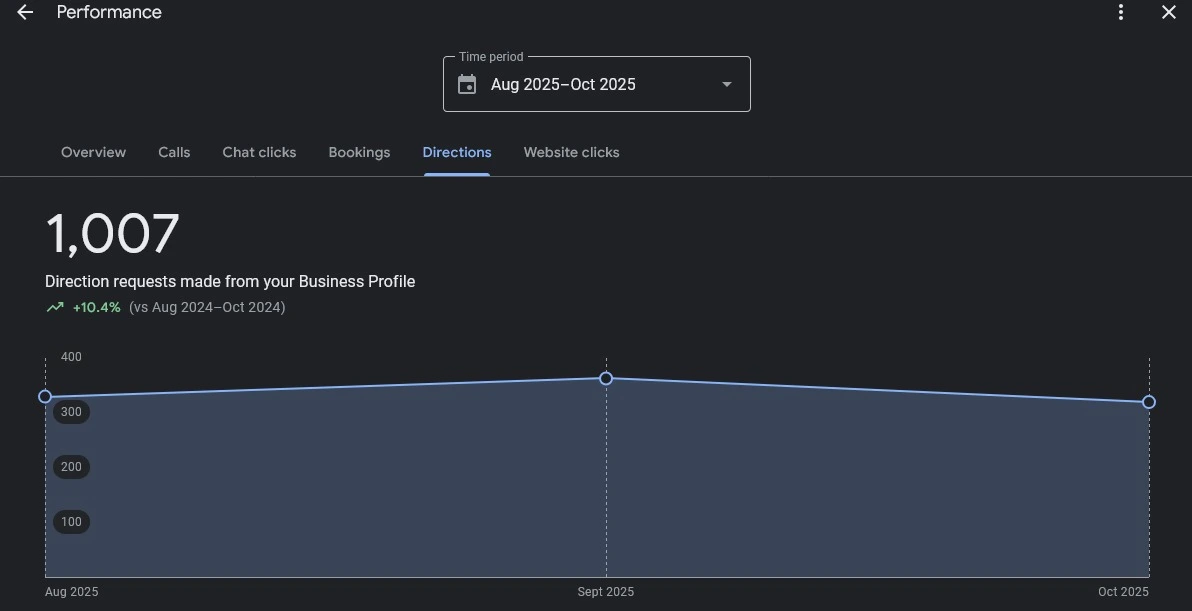Select the Sept 2025 data point circle

[606, 379]
